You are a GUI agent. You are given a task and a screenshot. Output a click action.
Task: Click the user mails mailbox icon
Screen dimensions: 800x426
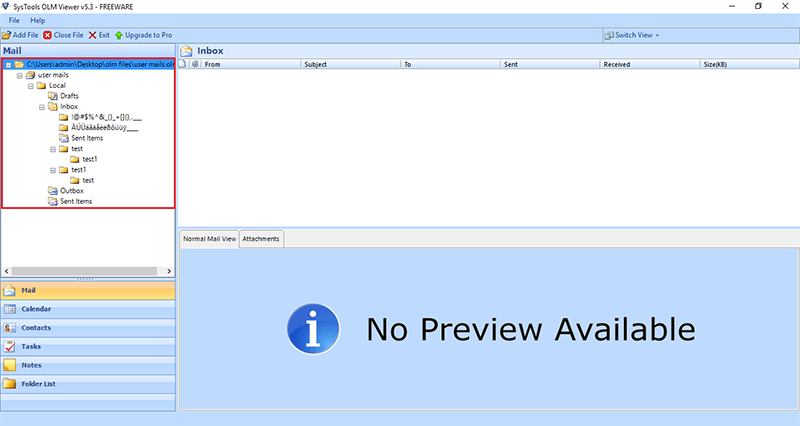tap(31, 75)
